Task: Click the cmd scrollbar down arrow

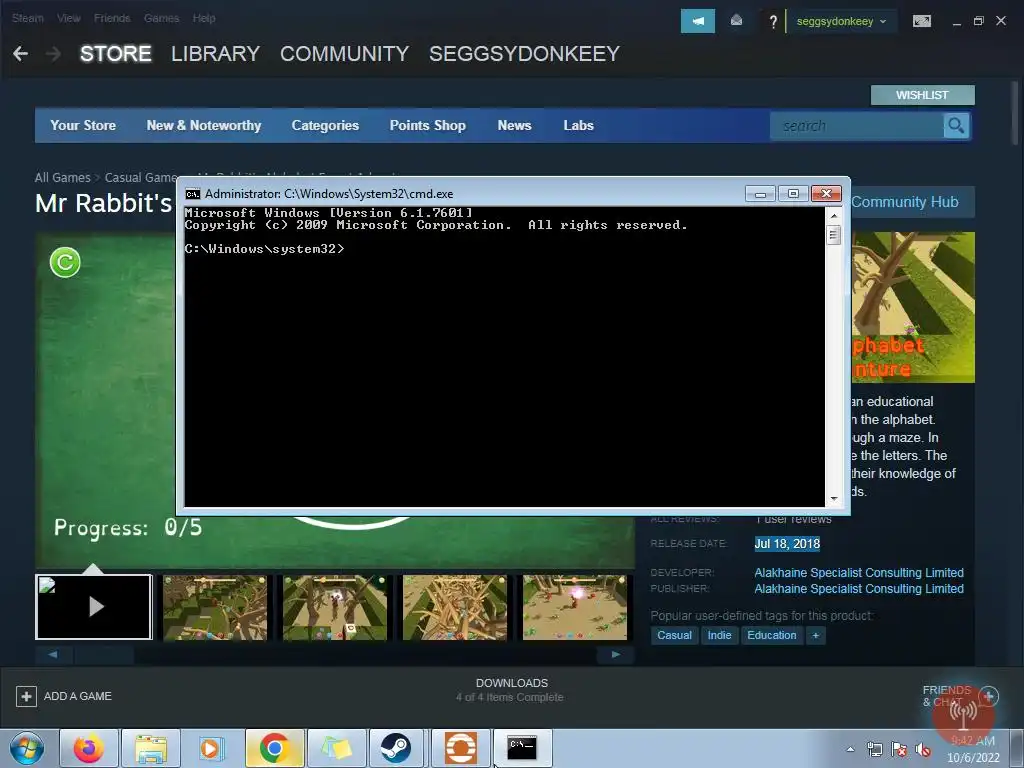Action: coord(834,499)
